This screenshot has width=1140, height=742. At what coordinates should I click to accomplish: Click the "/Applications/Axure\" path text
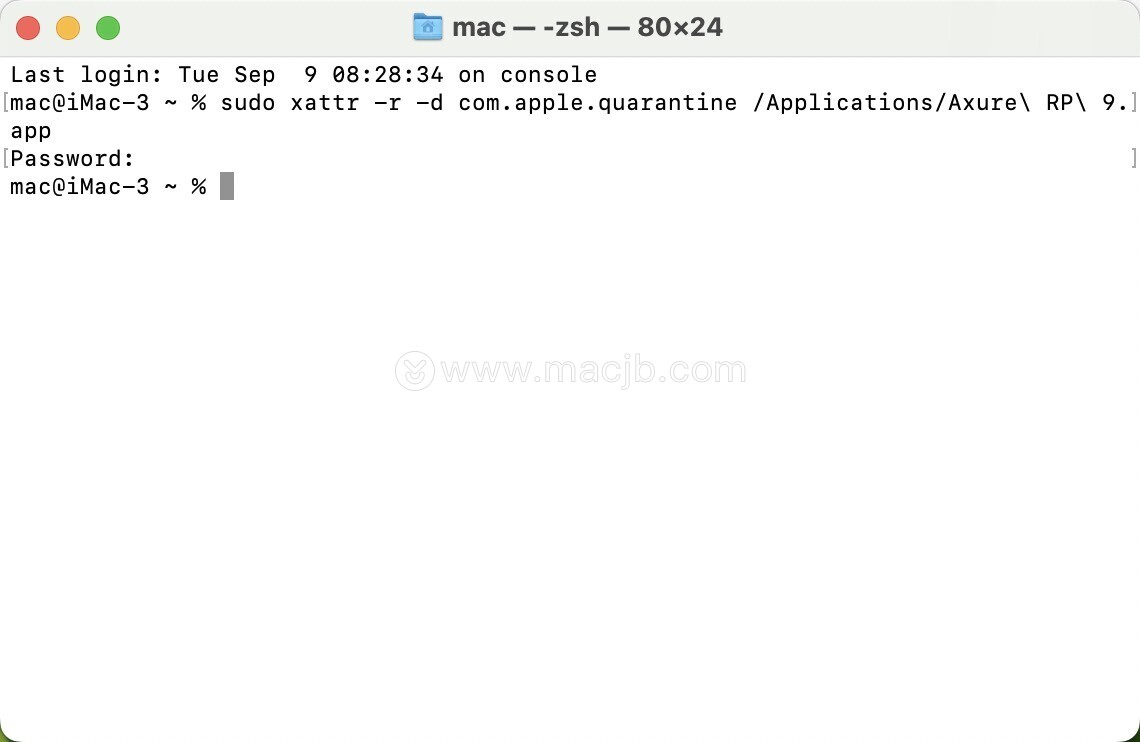click(x=891, y=102)
